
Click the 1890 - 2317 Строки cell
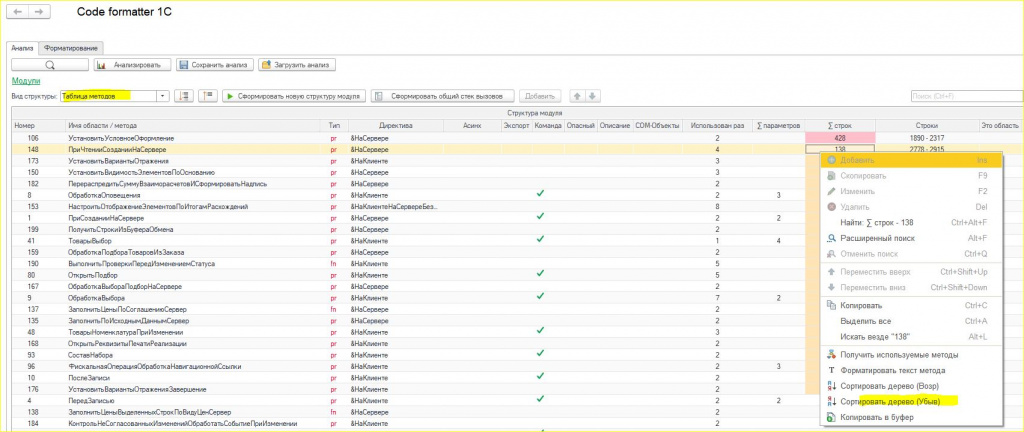pos(927,138)
